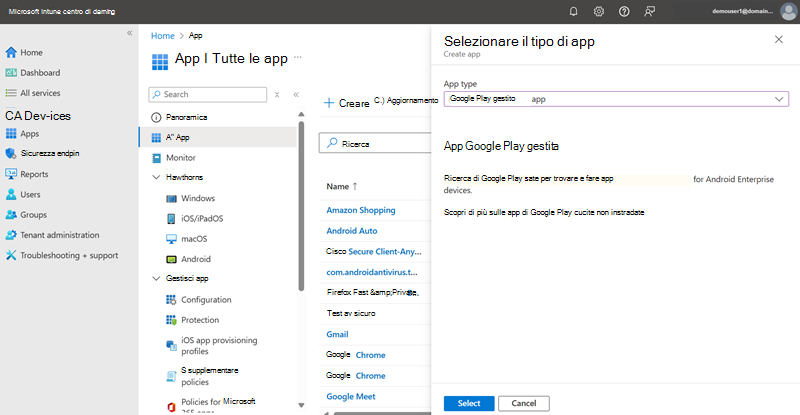Click the Configuration icon
Viewport: 800px width, 415px height.
click(x=171, y=300)
